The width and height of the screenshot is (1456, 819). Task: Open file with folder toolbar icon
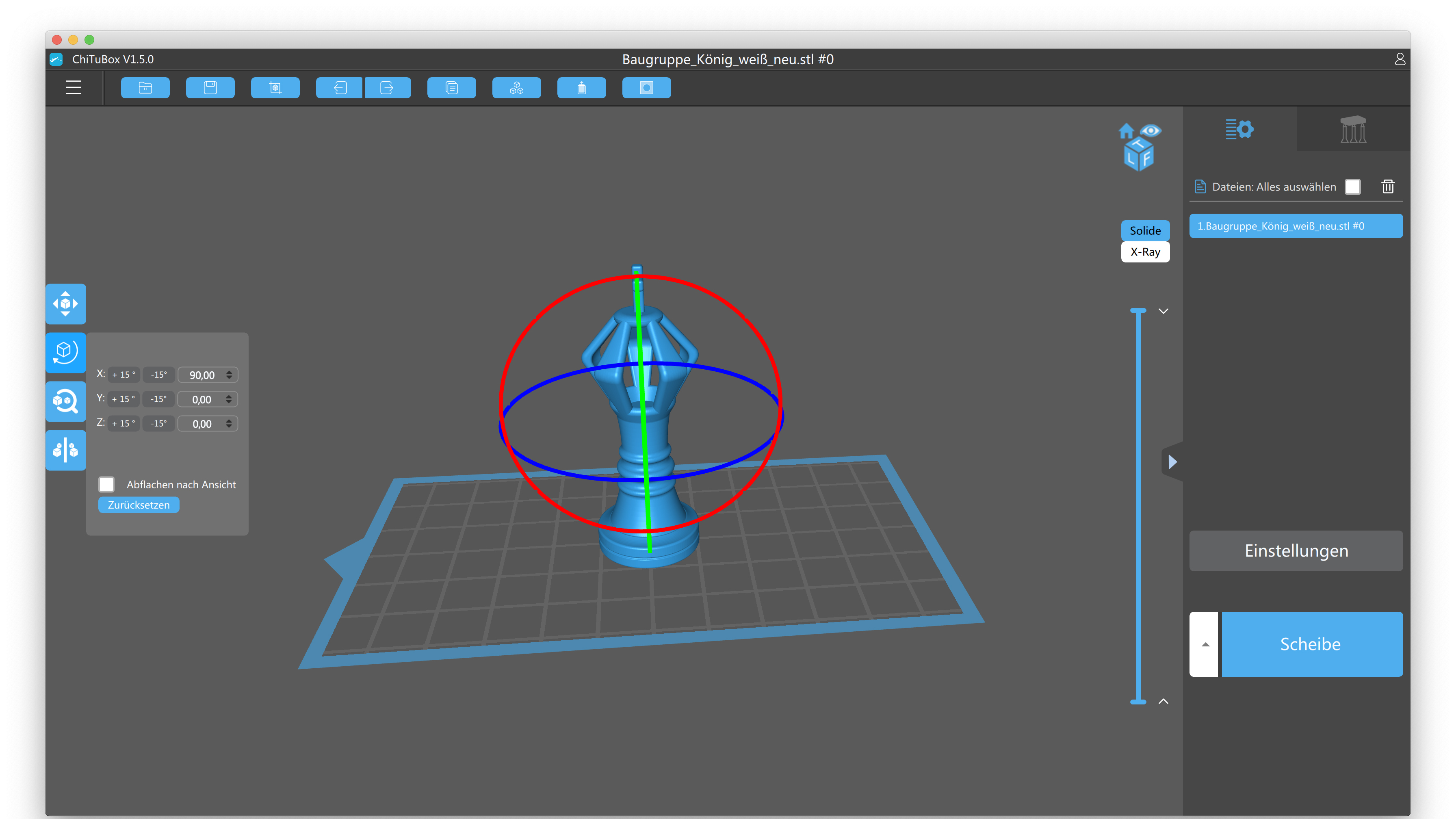coord(145,88)
